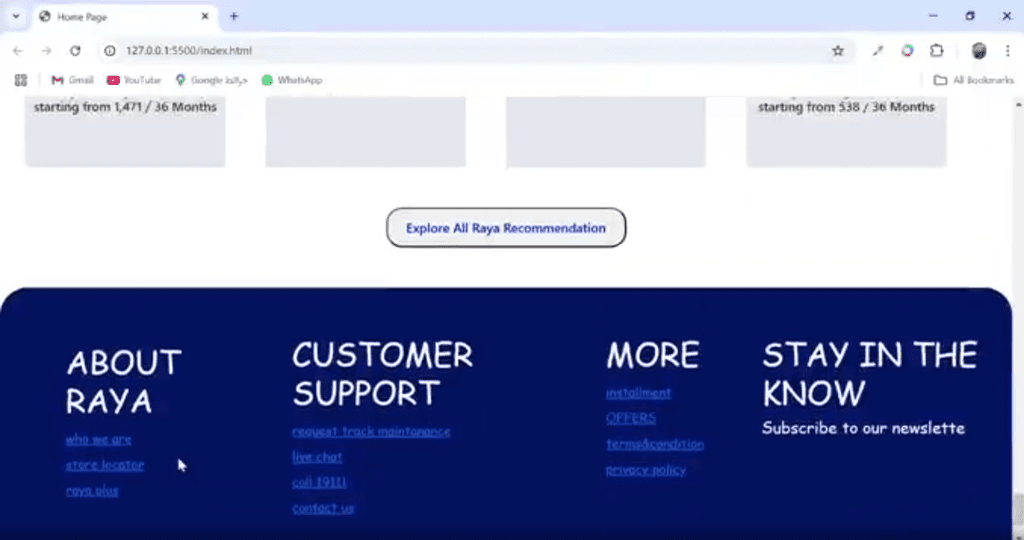Screen dimensions: 1024x540
Task: Click the colorful circle extension icon
Action: click(907, 50)
